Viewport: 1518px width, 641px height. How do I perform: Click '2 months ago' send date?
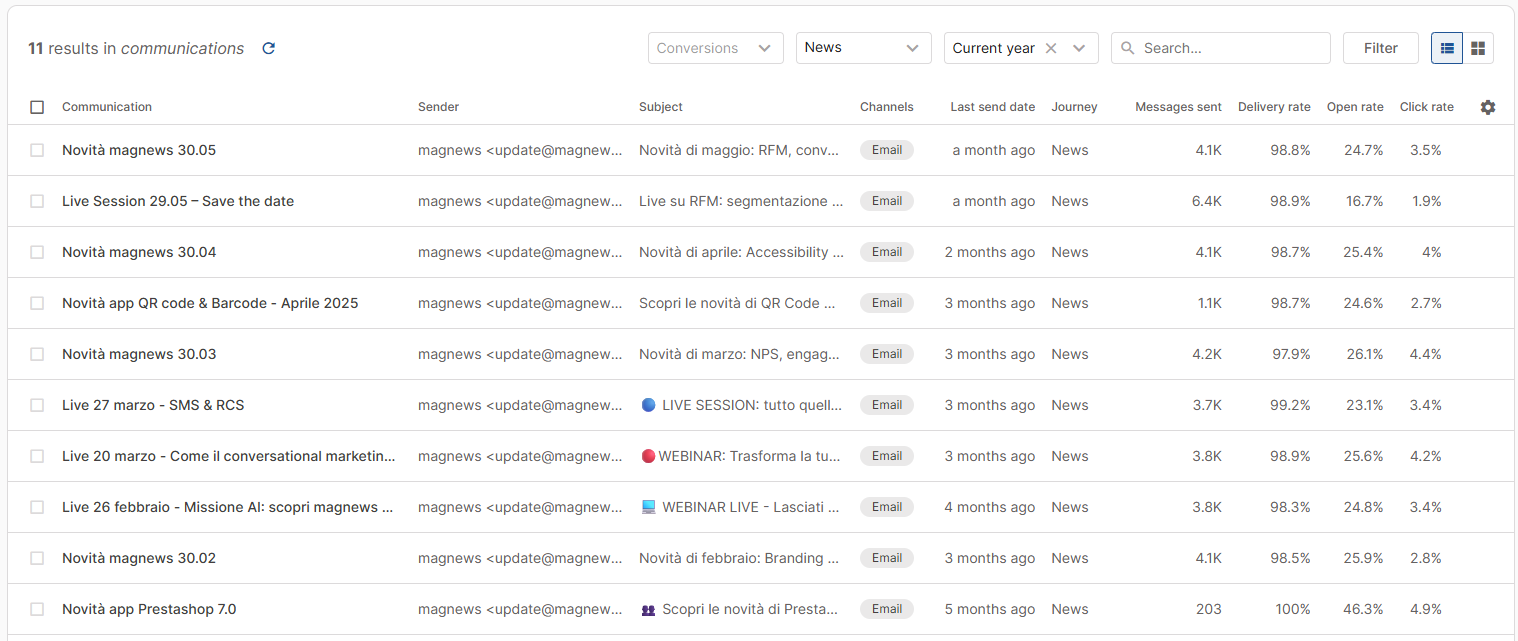click(990, 252)
